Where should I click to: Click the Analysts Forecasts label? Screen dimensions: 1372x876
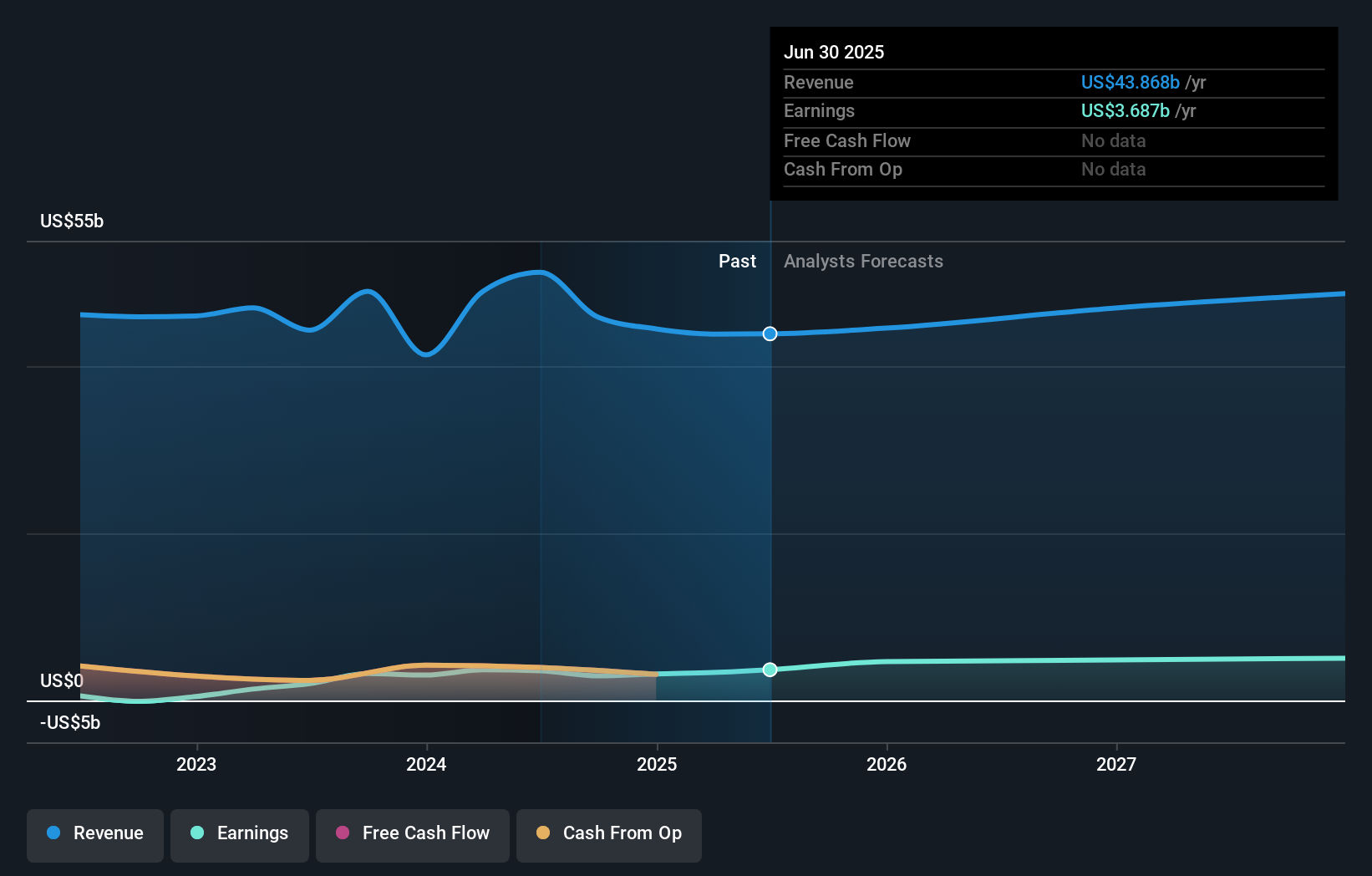tap(863, 261)
